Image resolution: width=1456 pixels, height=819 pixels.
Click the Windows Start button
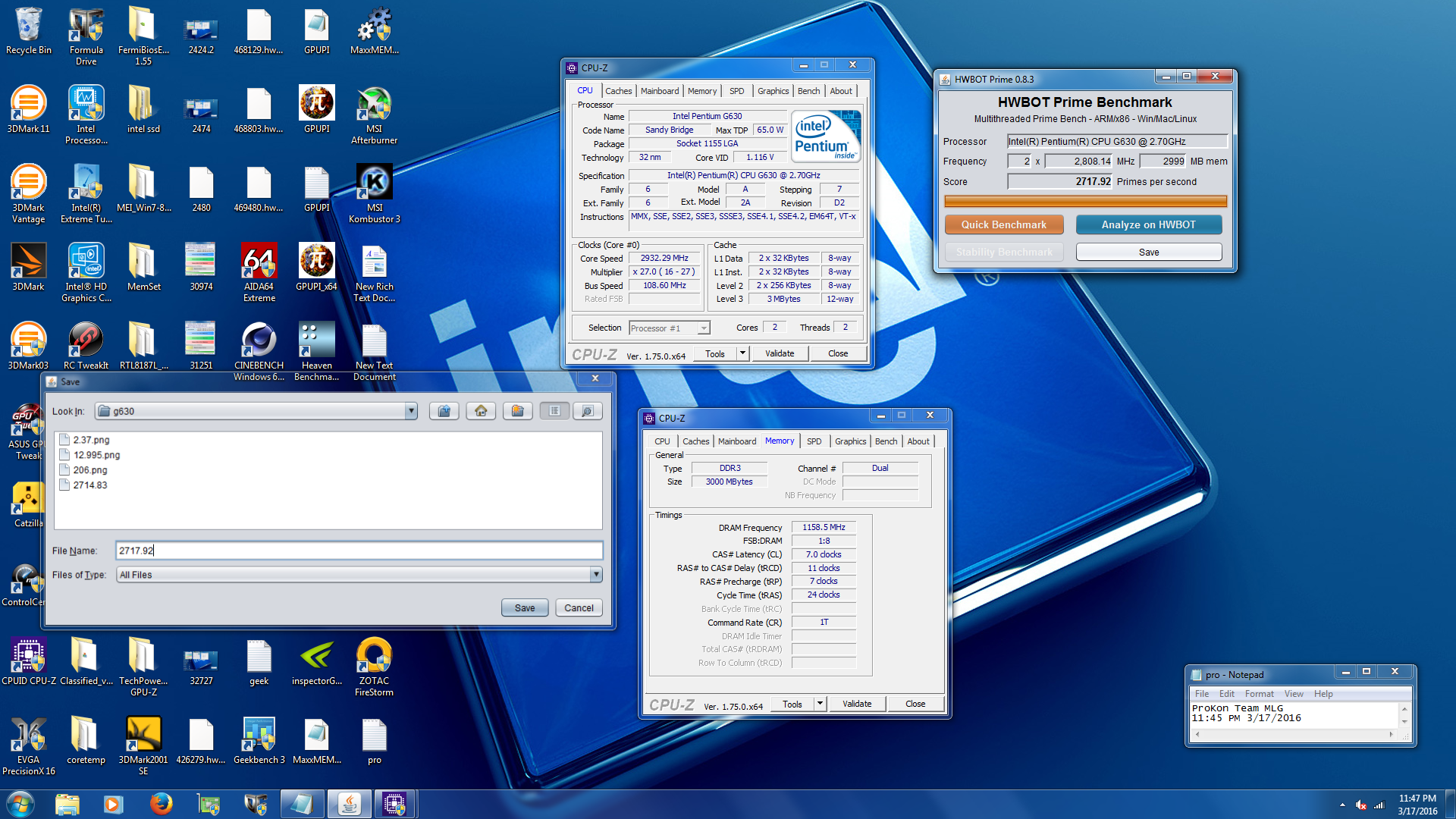[20, 804]
